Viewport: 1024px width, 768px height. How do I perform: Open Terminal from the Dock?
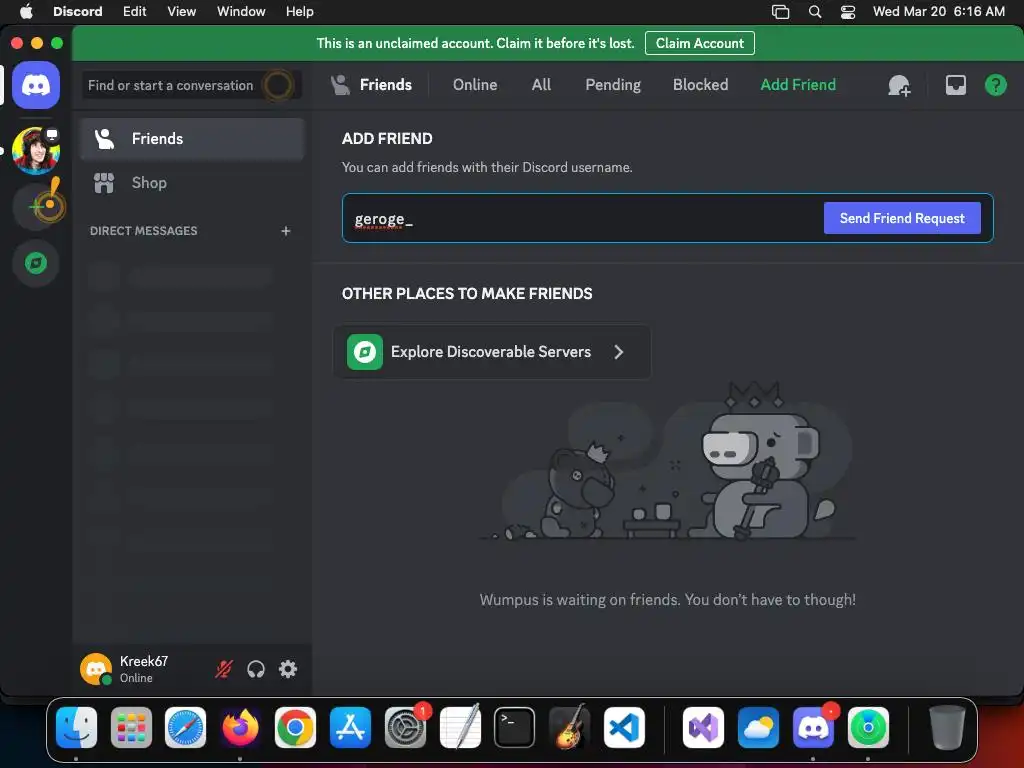[515, 727]
